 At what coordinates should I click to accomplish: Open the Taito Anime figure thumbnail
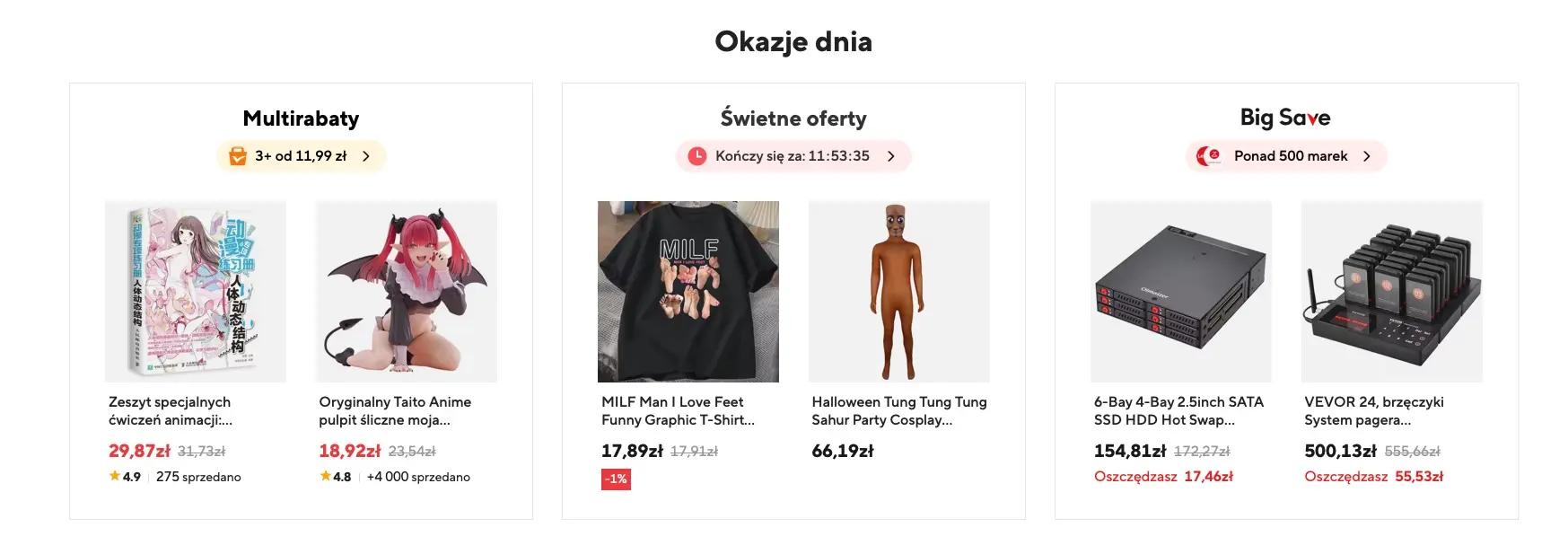click(x=406, y=292)
